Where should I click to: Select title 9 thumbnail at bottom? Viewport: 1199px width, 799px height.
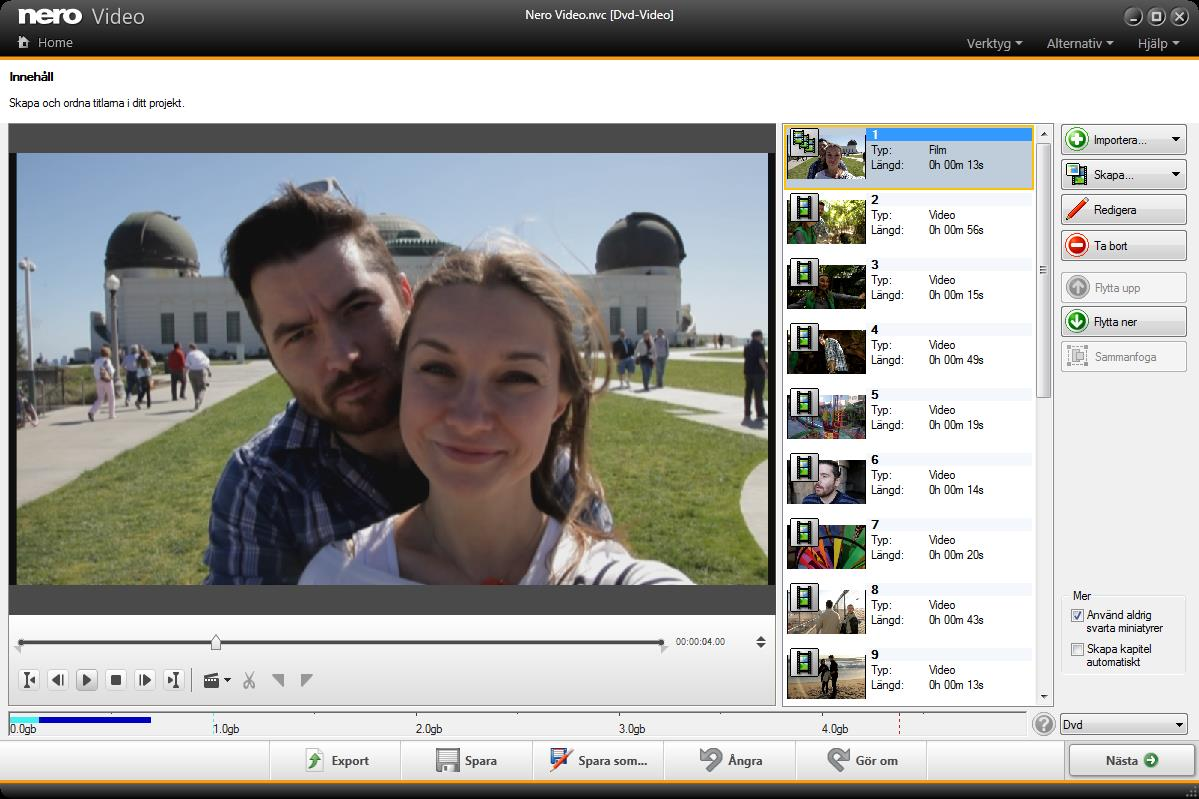826,674
